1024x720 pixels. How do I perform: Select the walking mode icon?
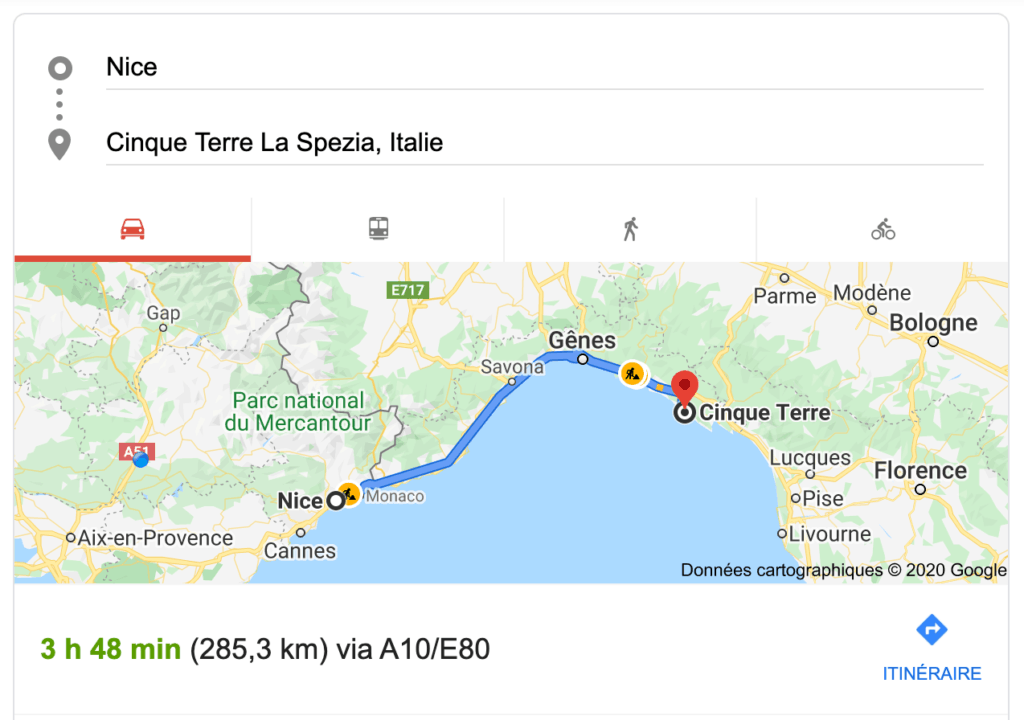(630, 229)
